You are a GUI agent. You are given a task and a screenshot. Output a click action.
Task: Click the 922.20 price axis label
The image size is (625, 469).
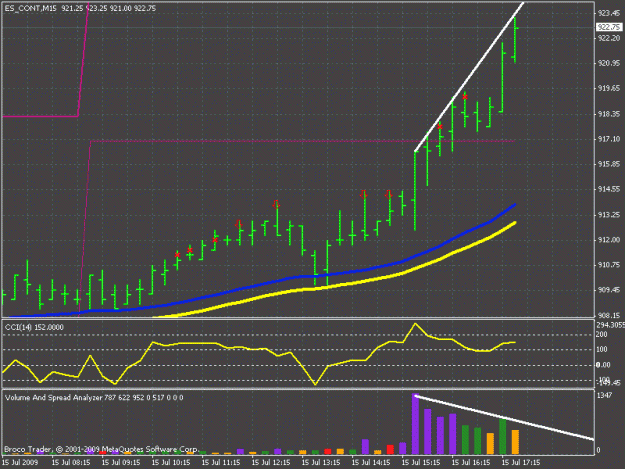pyautogui.click(x=609, y=38)
